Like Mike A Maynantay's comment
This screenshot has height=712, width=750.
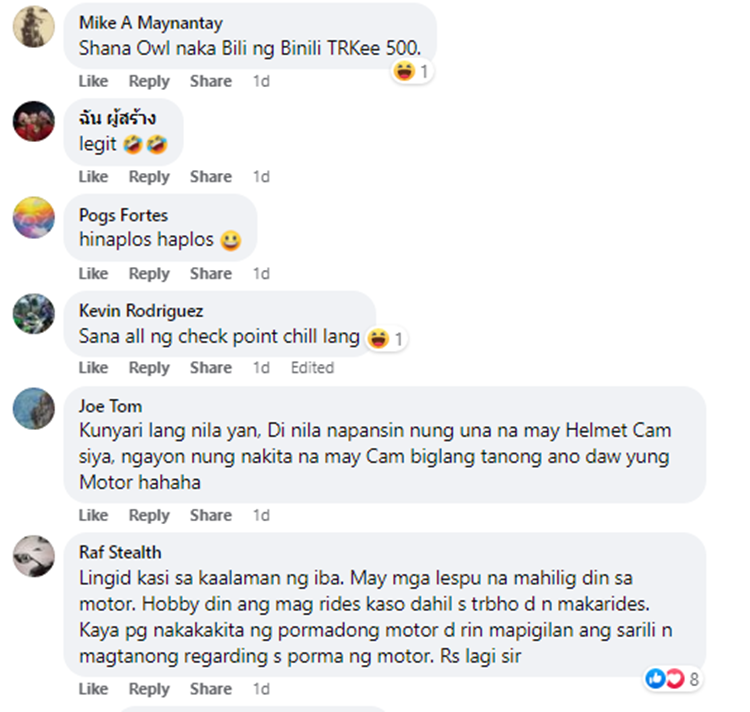click(93, 81)
